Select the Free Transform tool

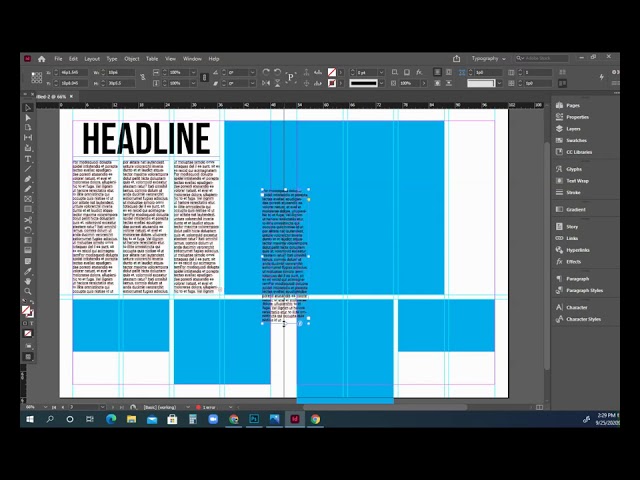(x=28, y=230)
